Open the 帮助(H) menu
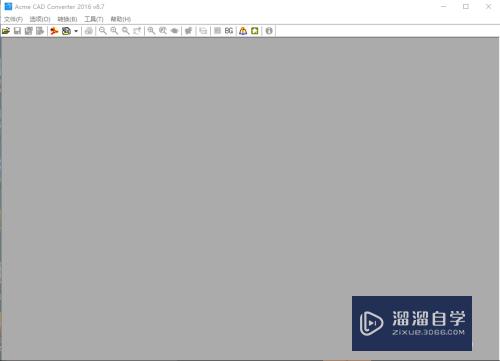The image size is (500, 361). pyautogui.click(x=121, y=19)
